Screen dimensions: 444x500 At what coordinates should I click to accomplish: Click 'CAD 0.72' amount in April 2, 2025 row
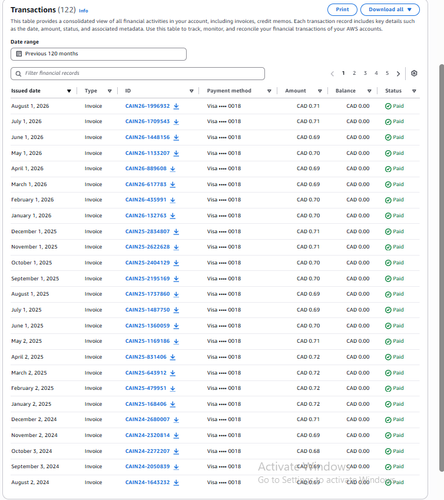(x=308, y=357)
